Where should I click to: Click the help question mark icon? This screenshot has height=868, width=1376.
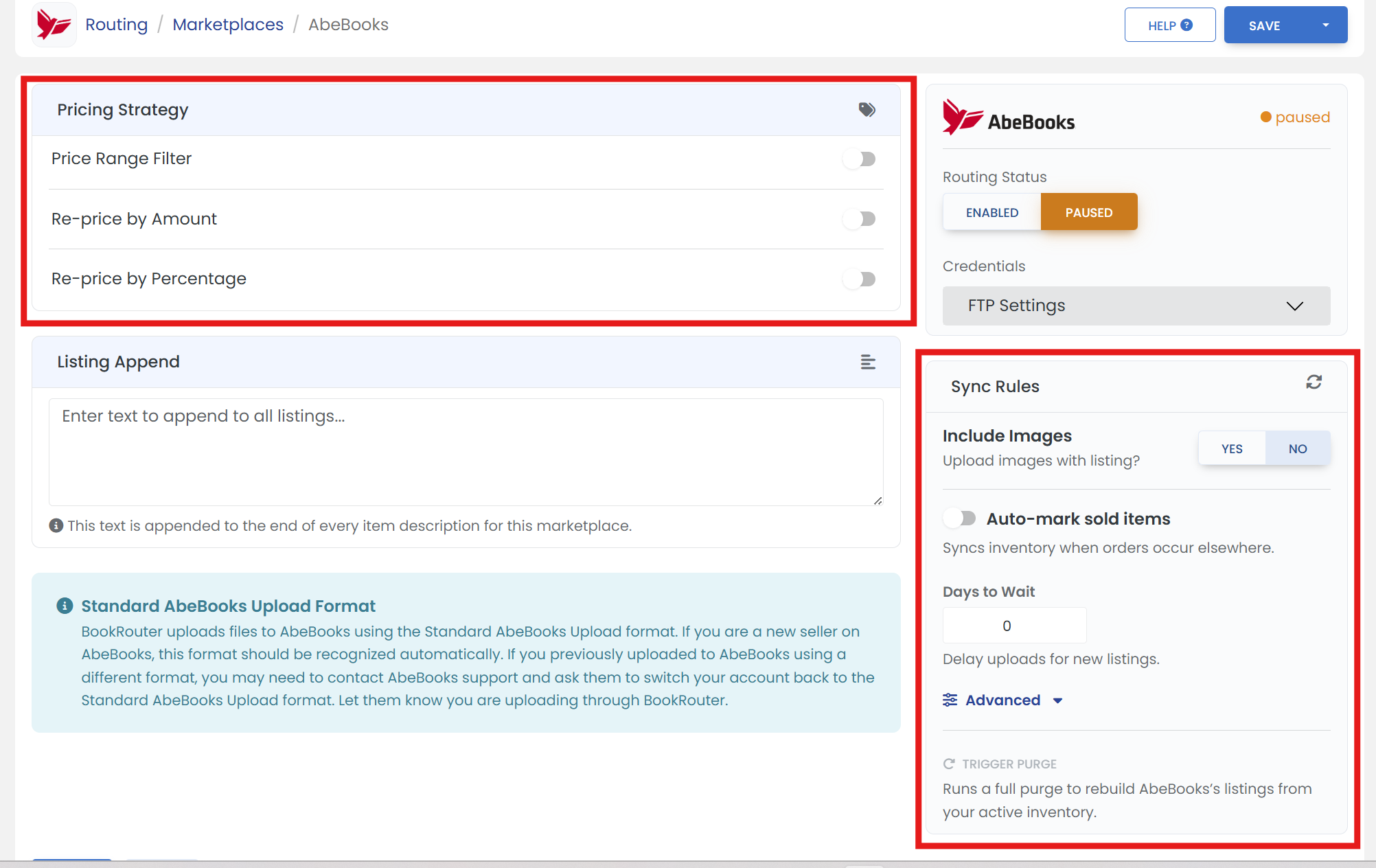tap(1186, 25)
